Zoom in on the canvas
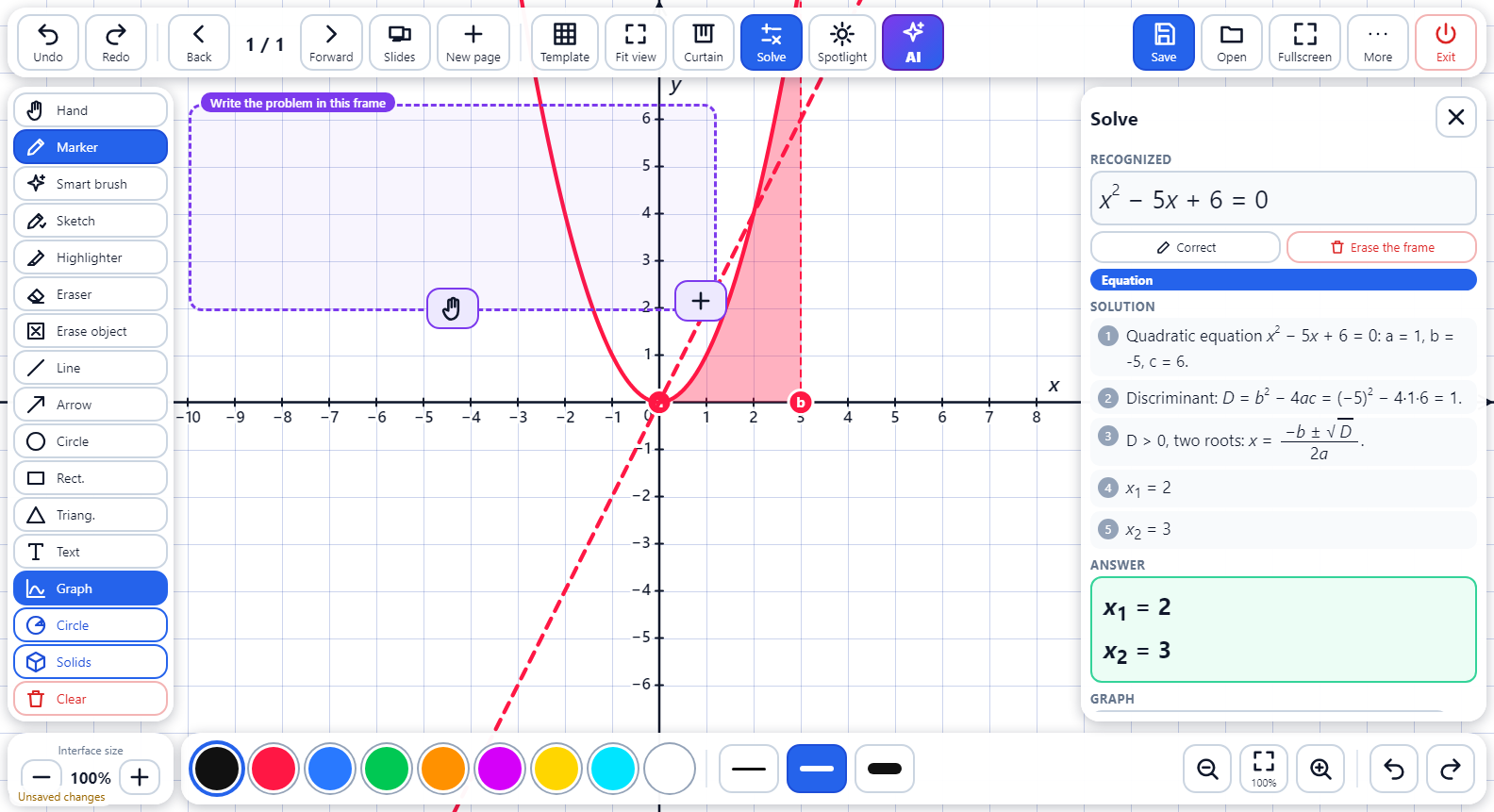The image size is (1494, 812). pyautogui.click(x=1321, y=769)
